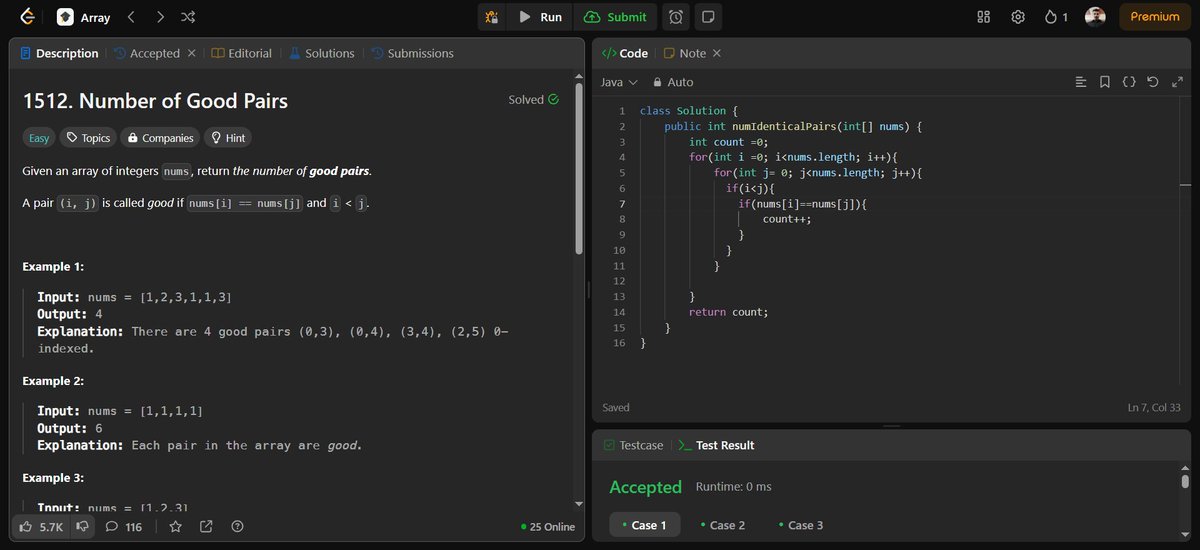Click the editor bookmark icon
This screenshot has height=550, width=1200.
[x=1104, y=82]
